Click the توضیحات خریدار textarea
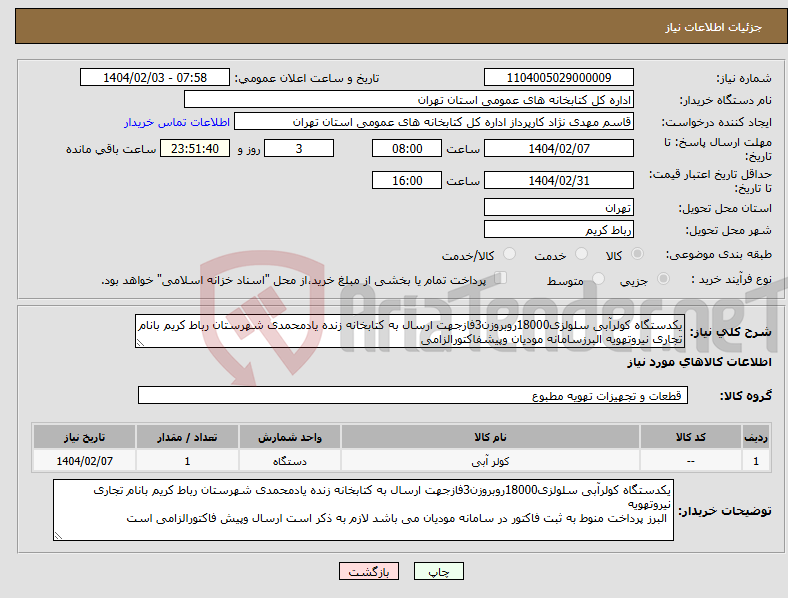788x598 pixels. (363, 510)
